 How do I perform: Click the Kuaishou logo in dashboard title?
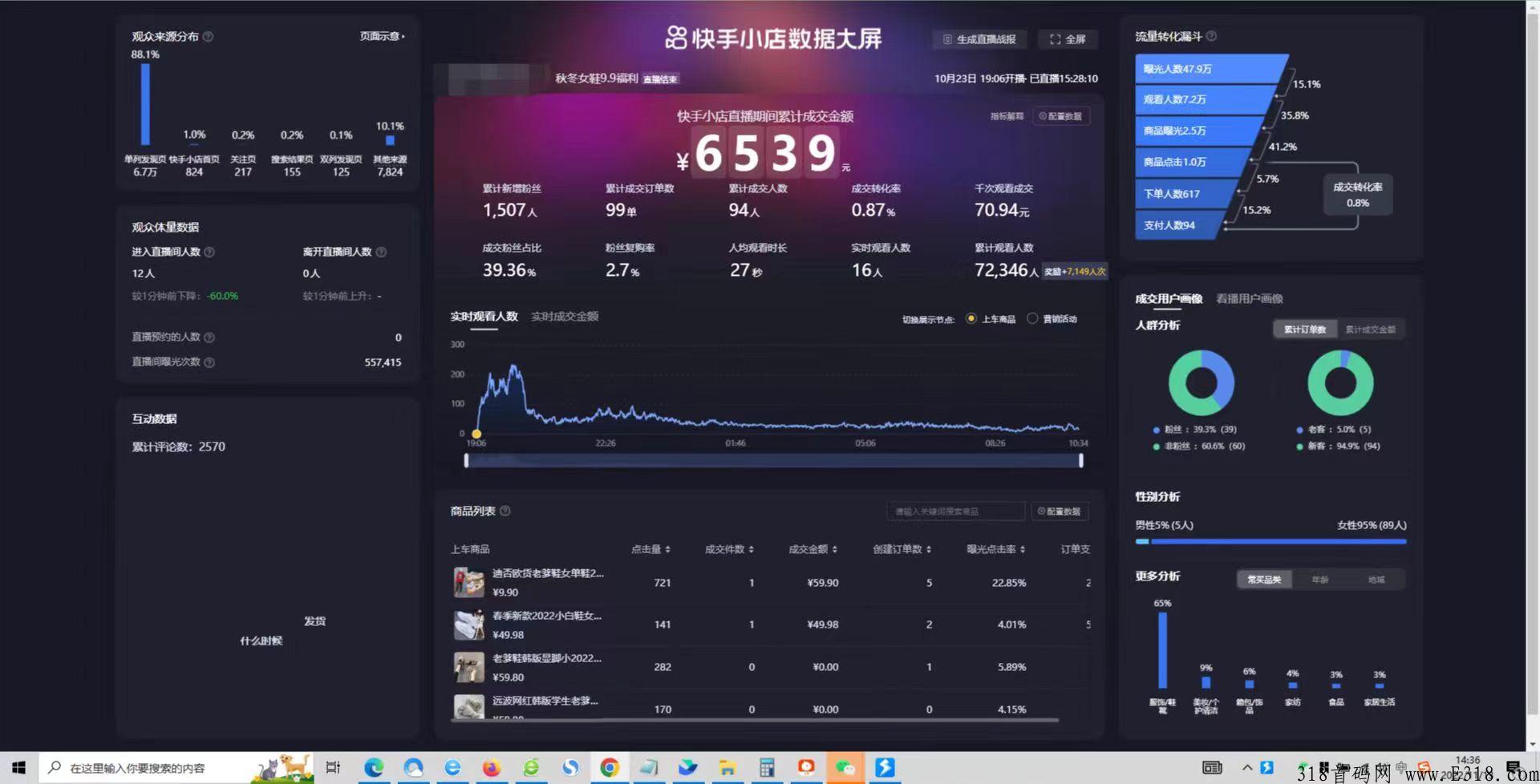(676, 38)
